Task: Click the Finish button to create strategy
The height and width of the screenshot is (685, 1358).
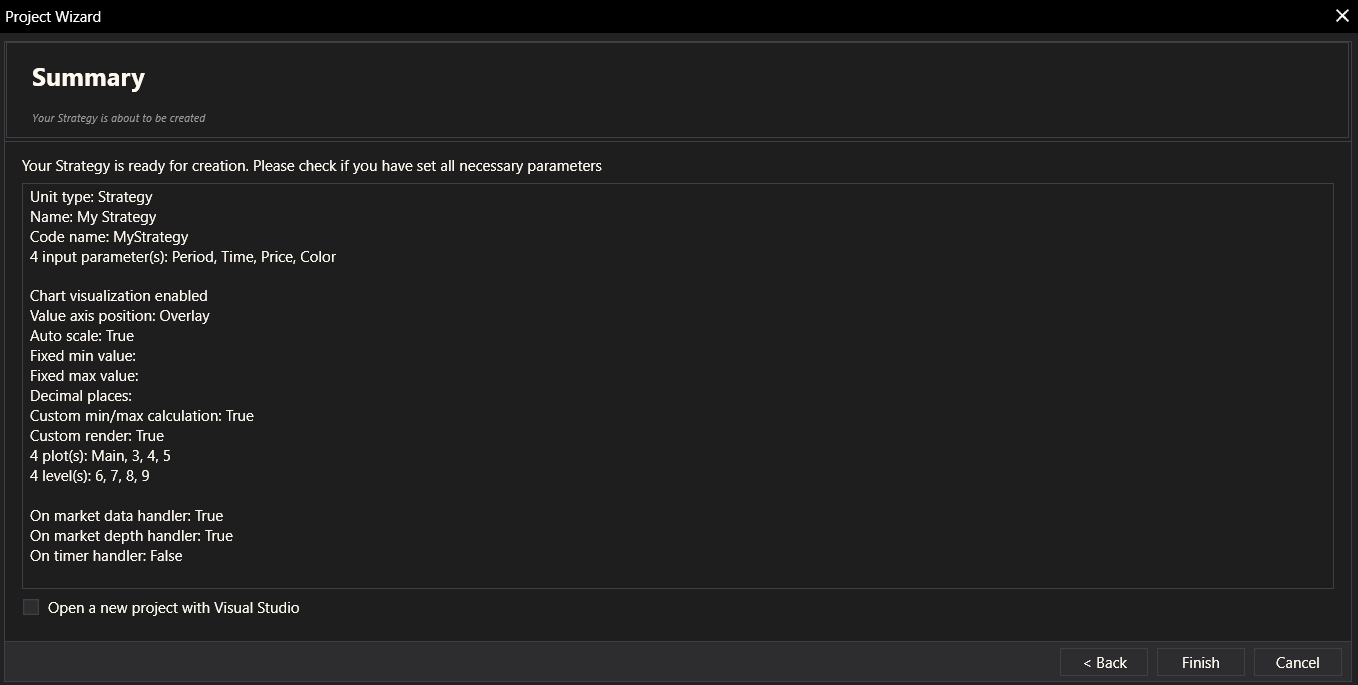Action: click(x=1200, y=662)
